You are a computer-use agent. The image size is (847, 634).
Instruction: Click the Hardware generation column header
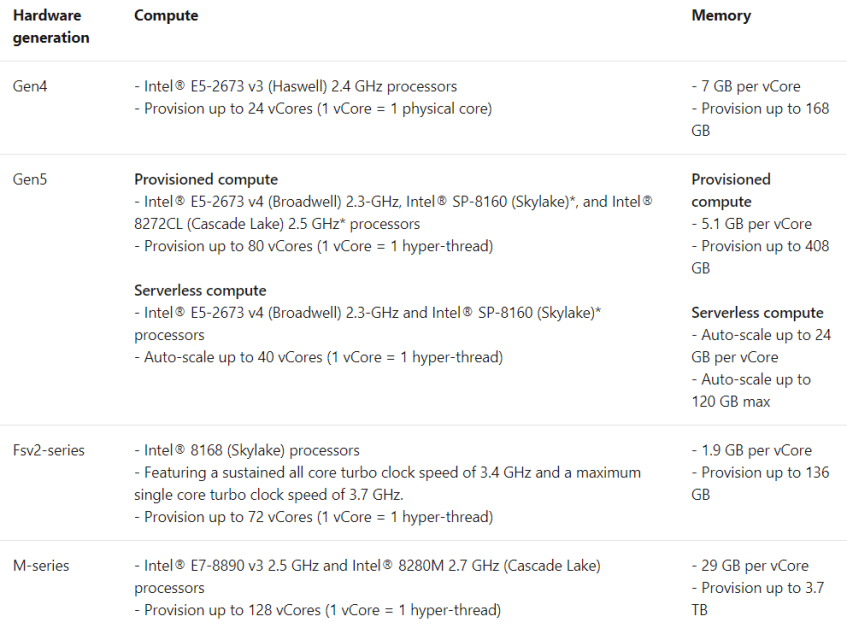tap(51, 26)
